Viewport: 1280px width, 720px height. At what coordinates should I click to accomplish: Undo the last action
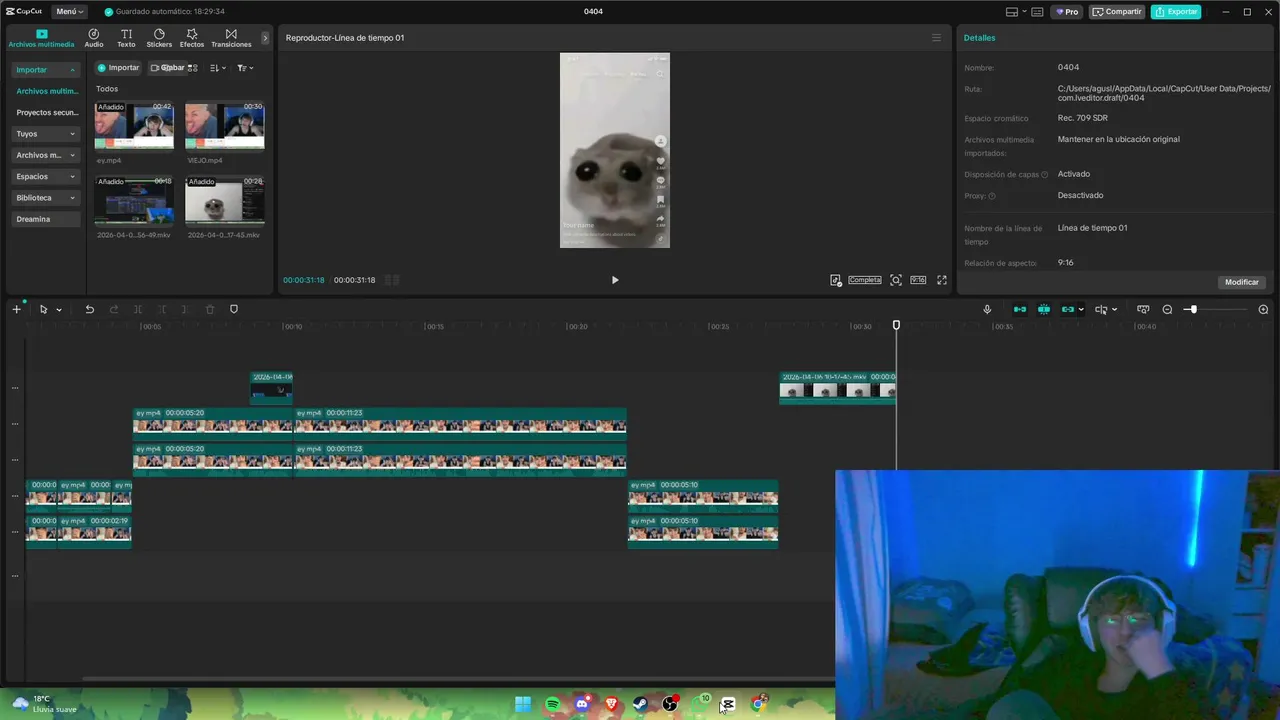coord(89,309)
